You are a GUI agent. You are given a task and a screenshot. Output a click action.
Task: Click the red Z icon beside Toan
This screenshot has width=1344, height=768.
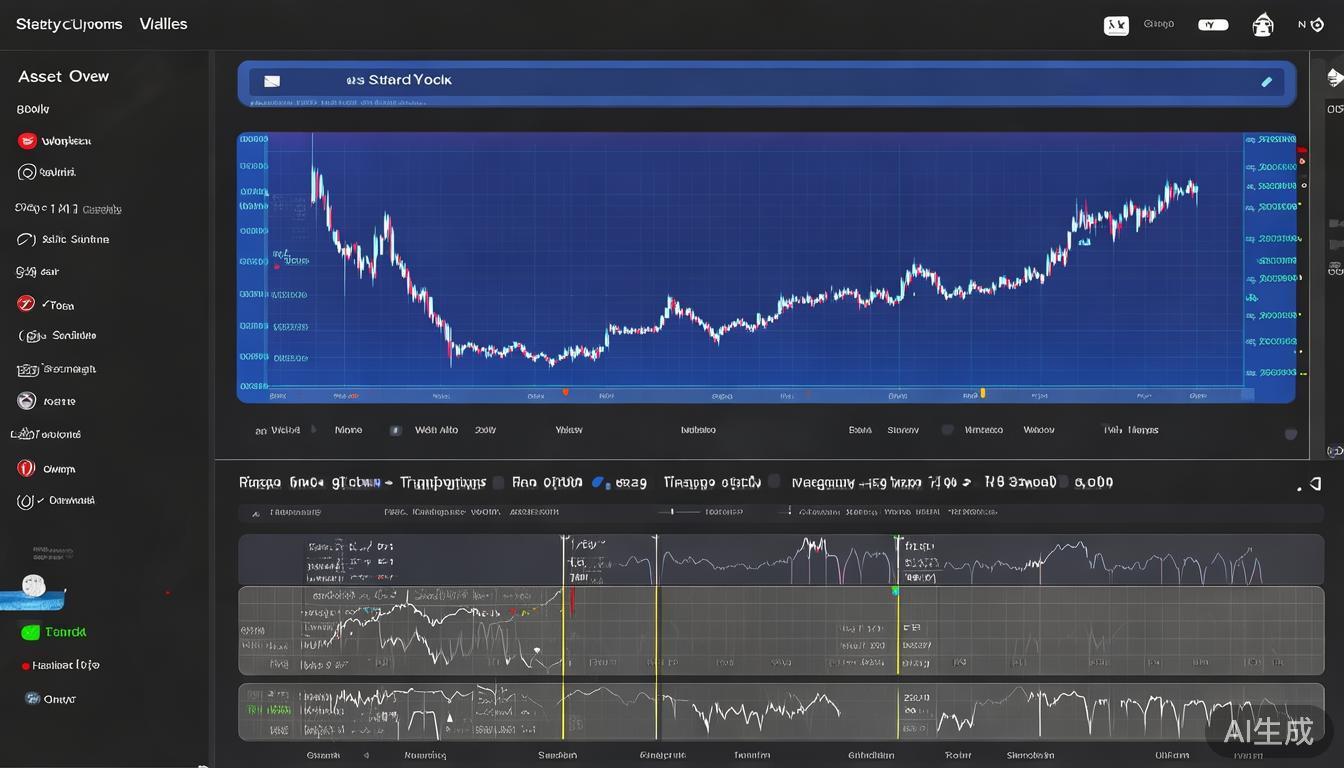pos(27,304)
